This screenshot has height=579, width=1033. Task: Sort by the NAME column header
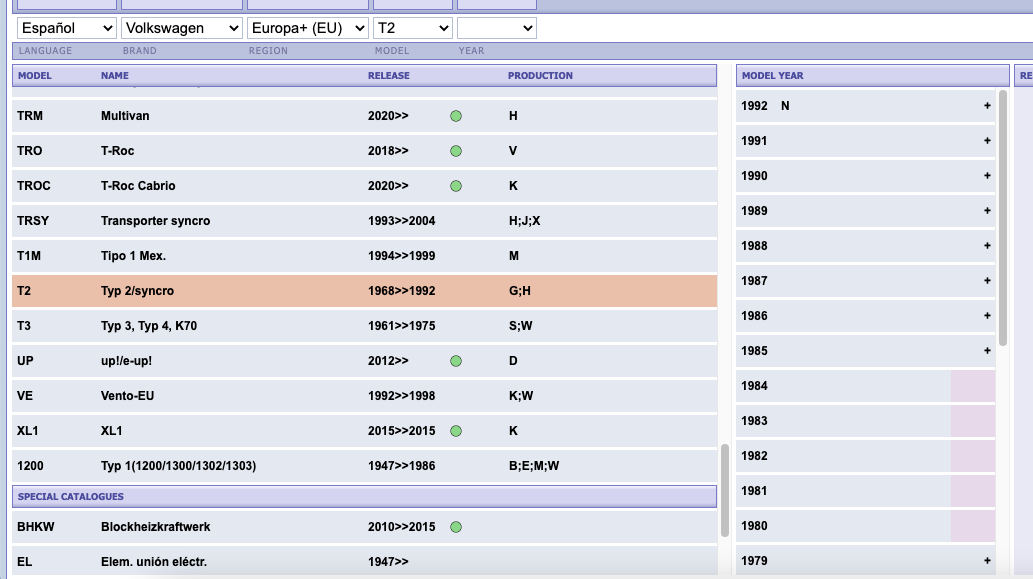pyautogui.click(x=115, y=76)
